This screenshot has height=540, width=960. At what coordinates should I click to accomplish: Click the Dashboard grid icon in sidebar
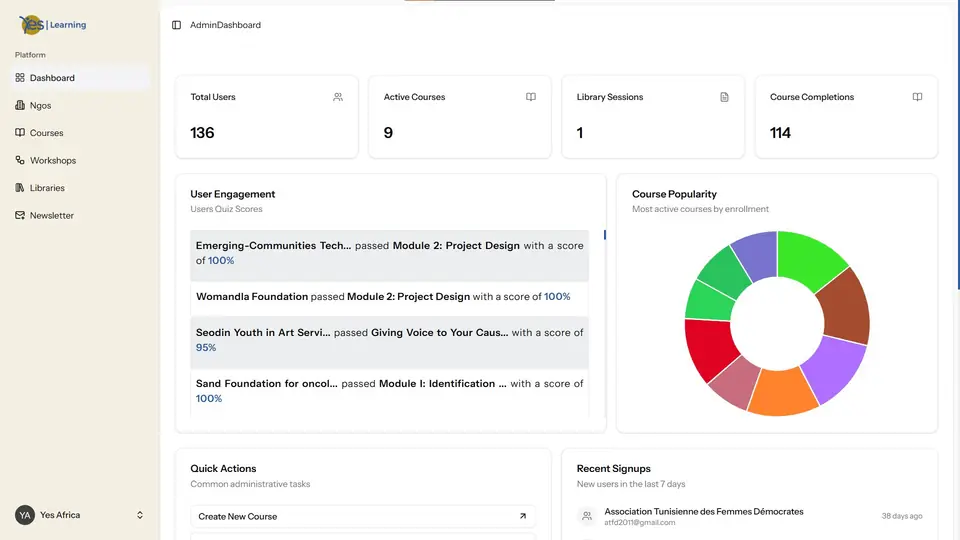pyautogui.click(x=20, y=78)
